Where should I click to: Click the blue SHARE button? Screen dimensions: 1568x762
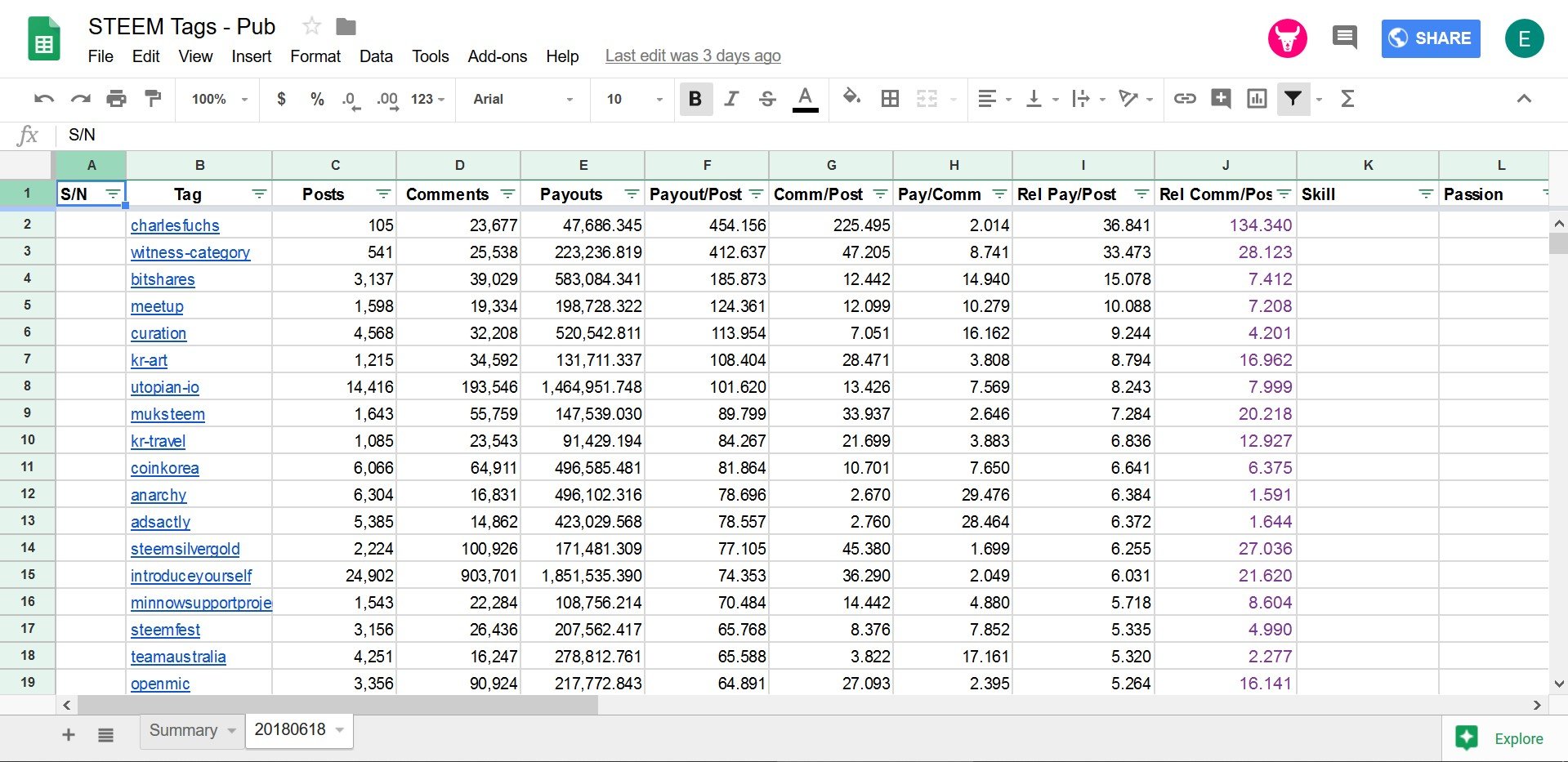pos(1431,38)
